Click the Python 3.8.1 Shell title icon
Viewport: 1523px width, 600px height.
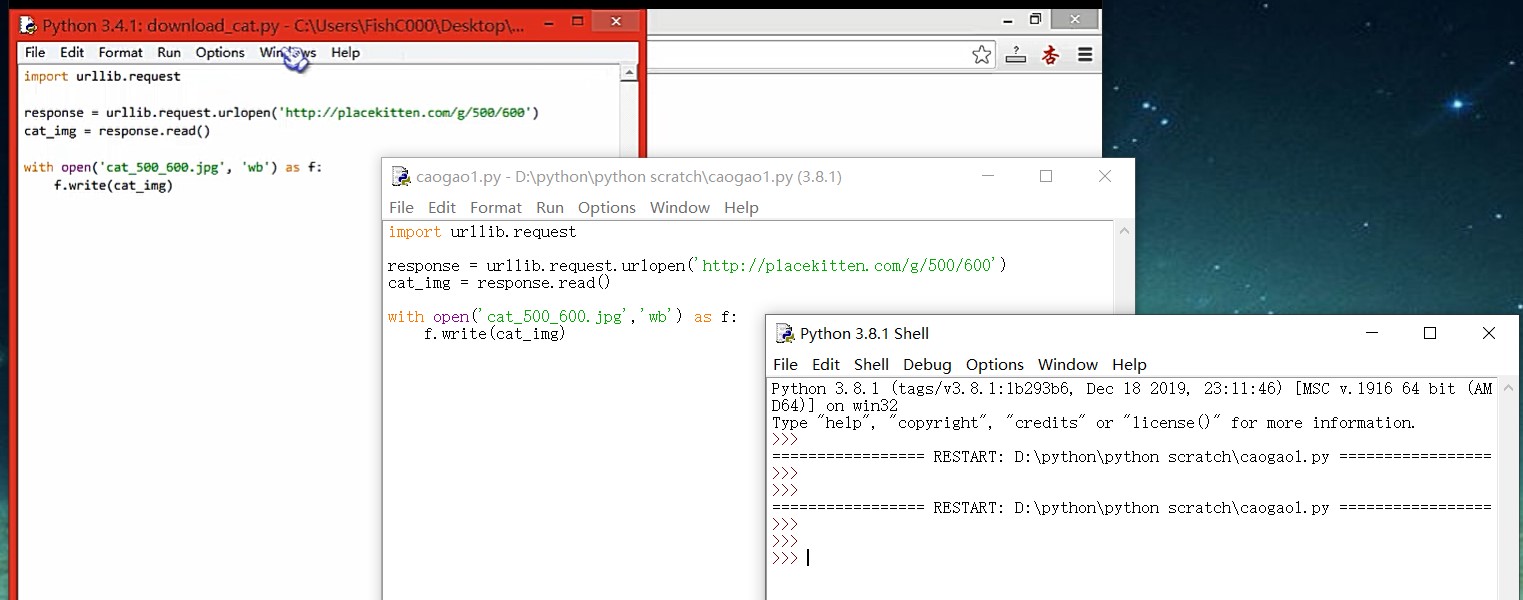coord(785,333)
